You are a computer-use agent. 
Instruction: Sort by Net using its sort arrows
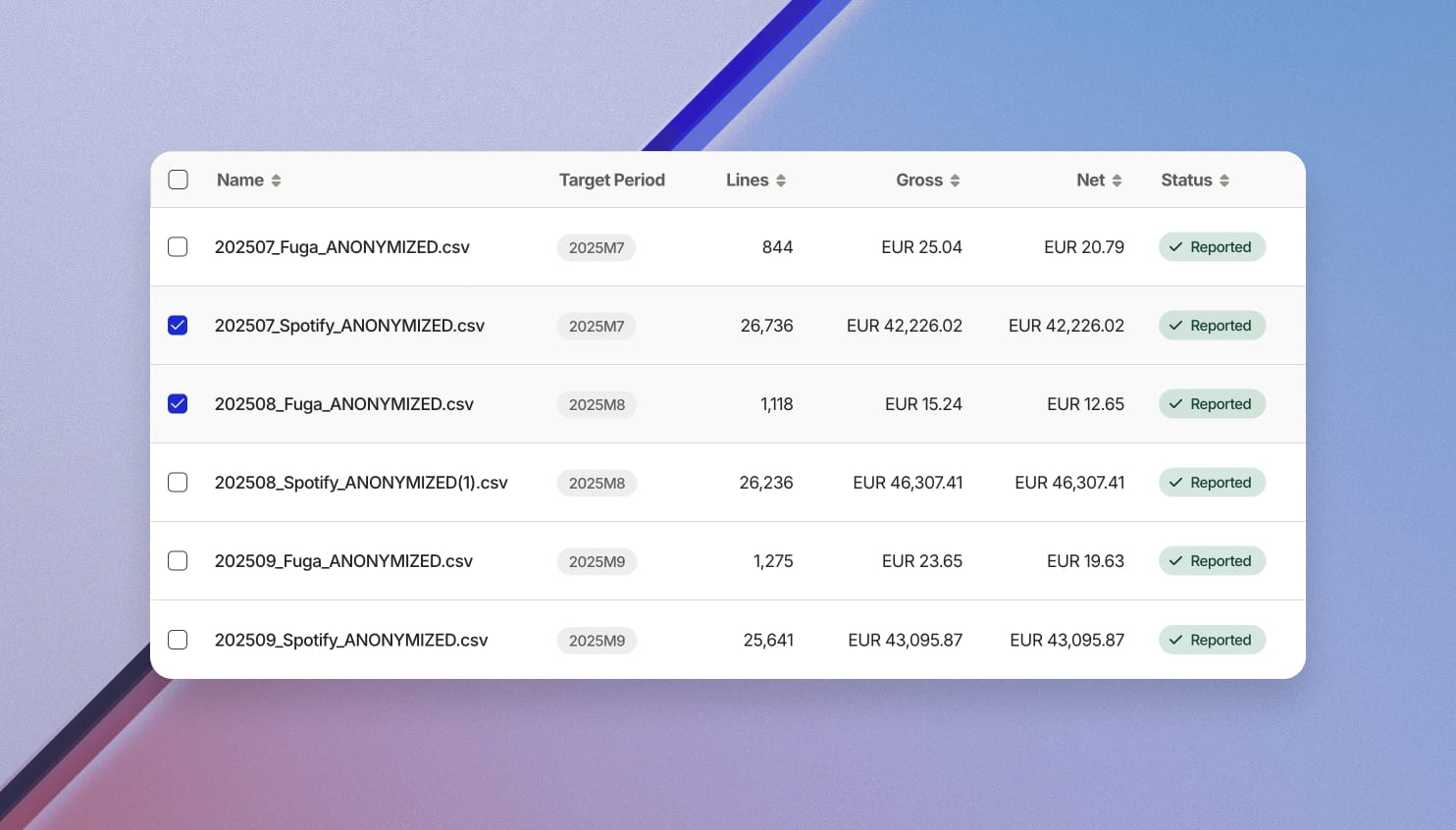pos(1117,181)
